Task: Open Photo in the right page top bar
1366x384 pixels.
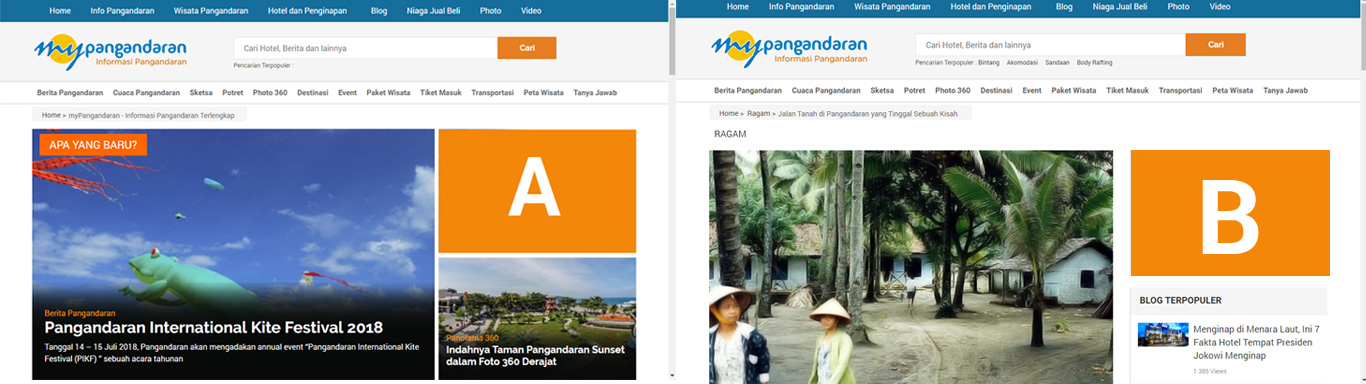Action: (x=1178, y=6)
